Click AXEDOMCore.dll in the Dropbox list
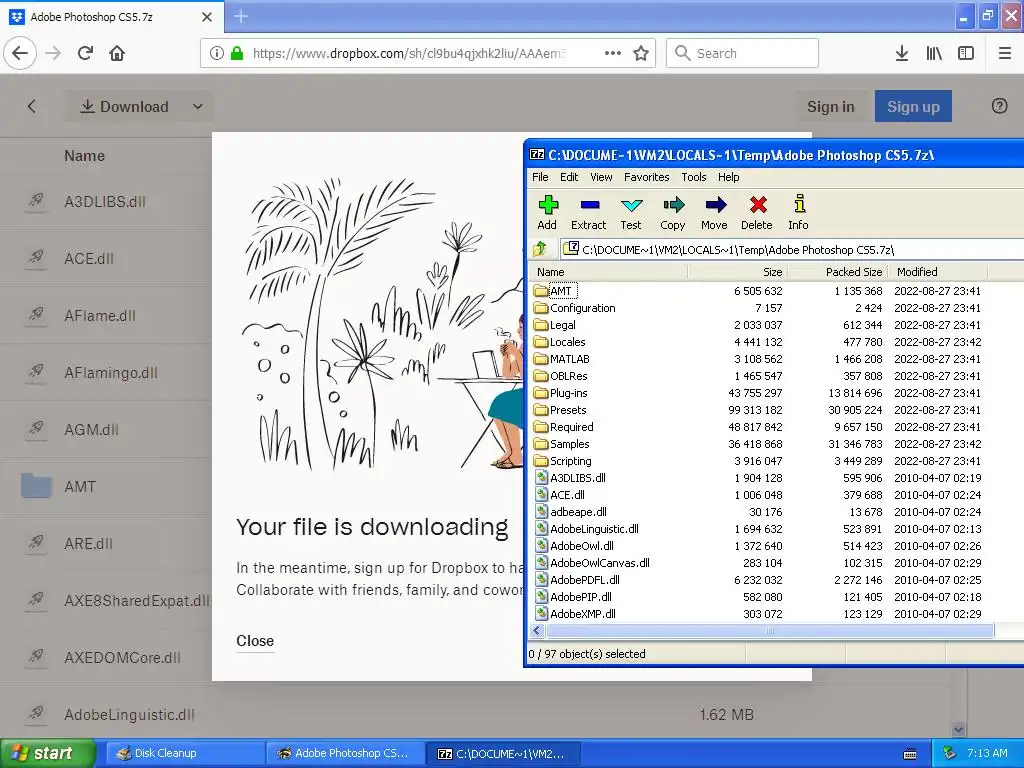This screenshot has width=1024, height=768. click(x=122, y=658)
